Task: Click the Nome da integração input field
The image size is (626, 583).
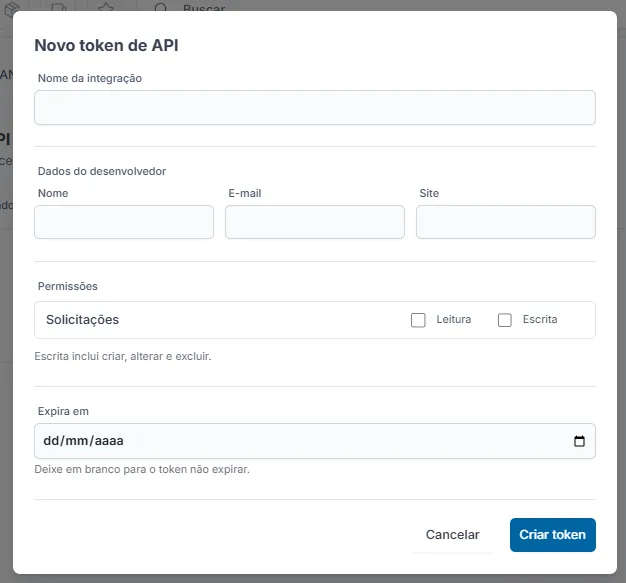Action: pos(315,107)
